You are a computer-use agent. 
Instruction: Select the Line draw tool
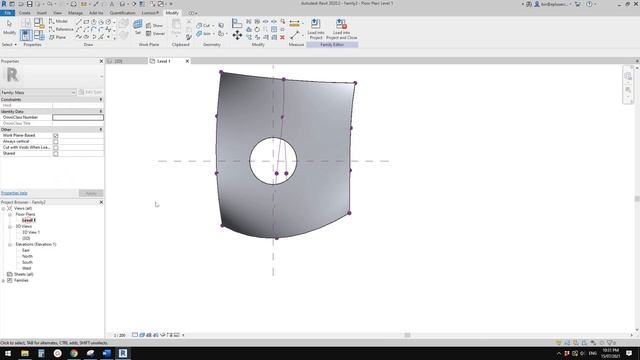point(79,22)
